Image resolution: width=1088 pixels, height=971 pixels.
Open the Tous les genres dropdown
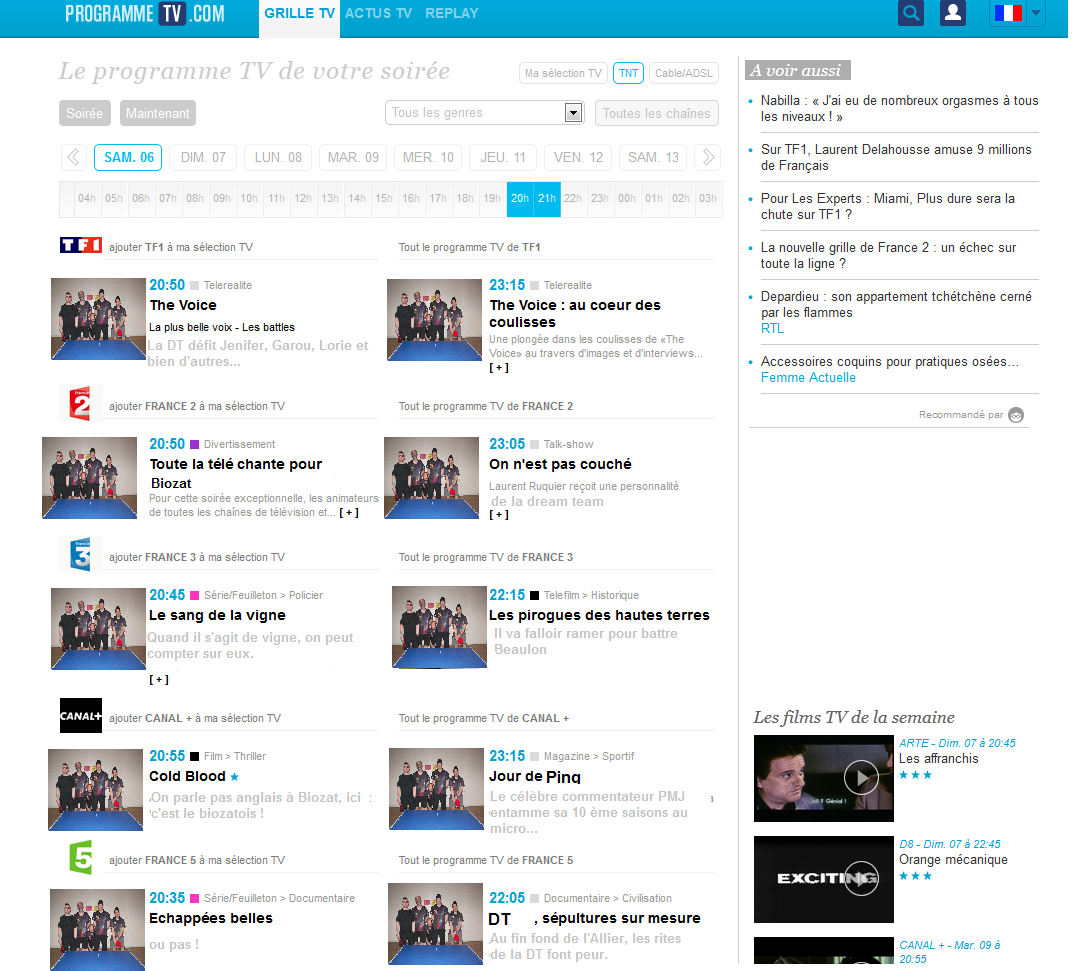pos(485,113)
